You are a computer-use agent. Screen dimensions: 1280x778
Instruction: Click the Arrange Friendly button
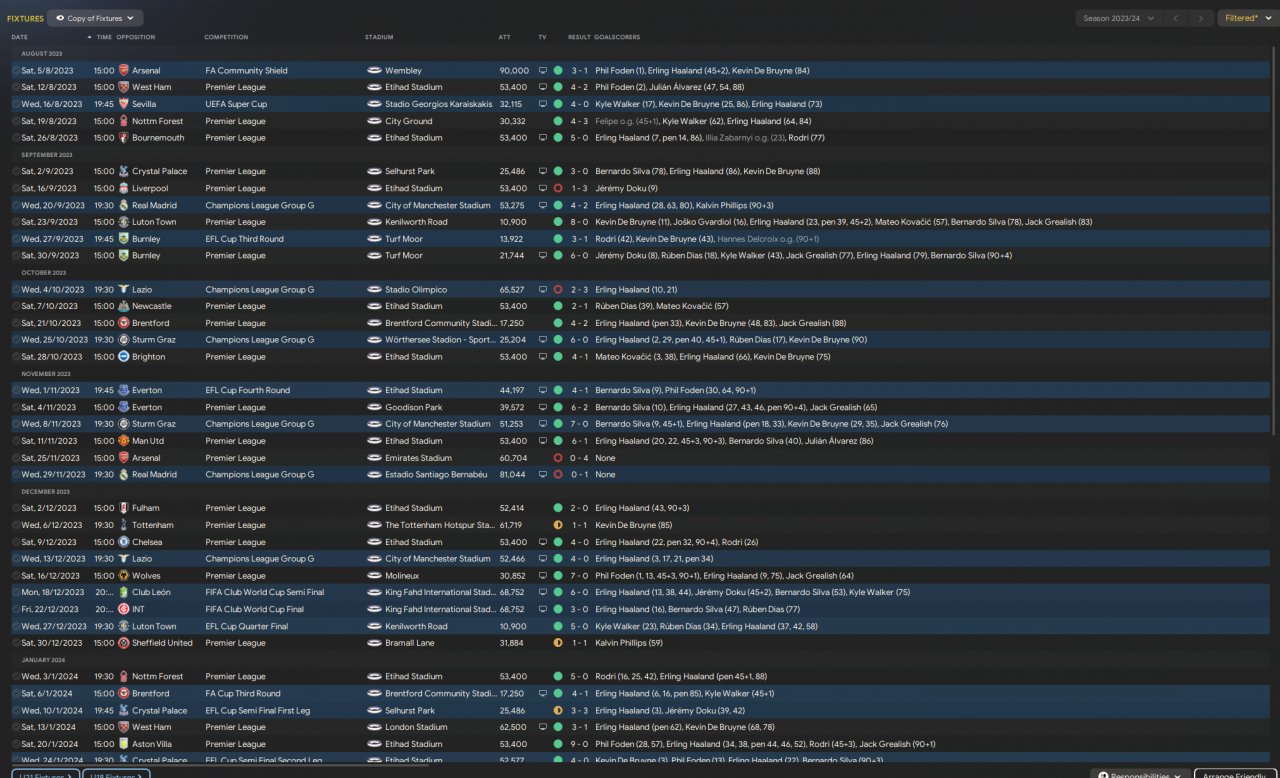pos(1234,774)
